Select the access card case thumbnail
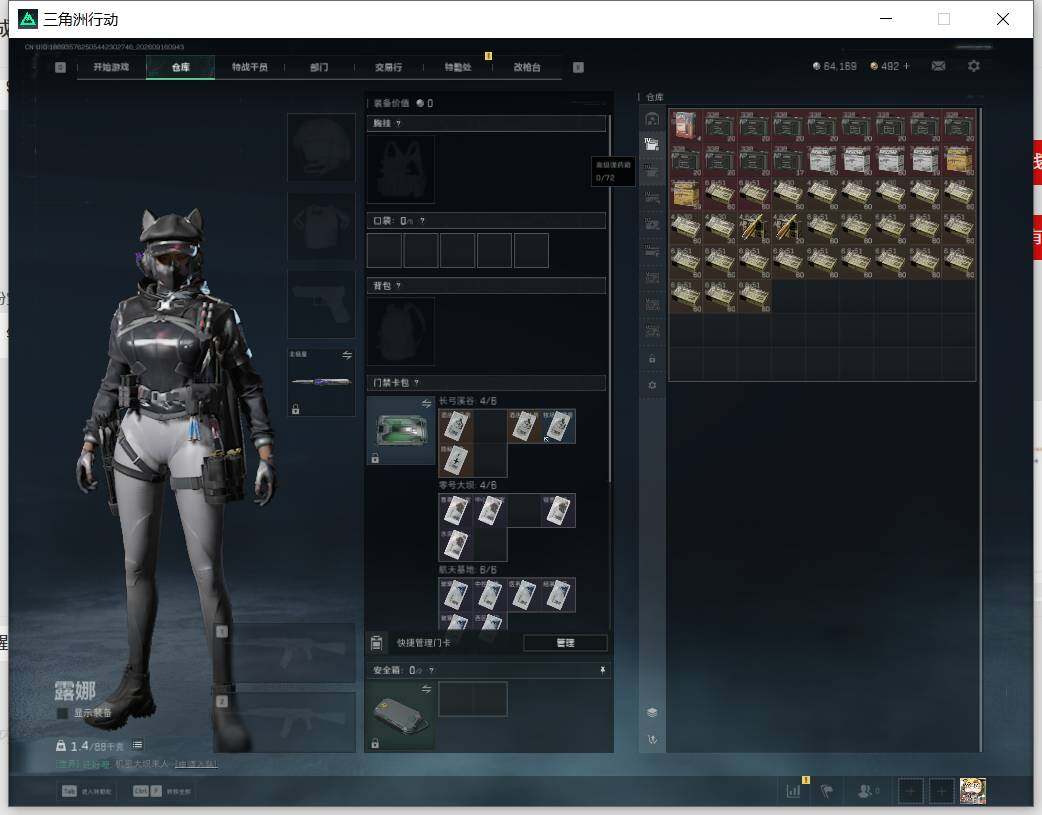 pos(401,430)
